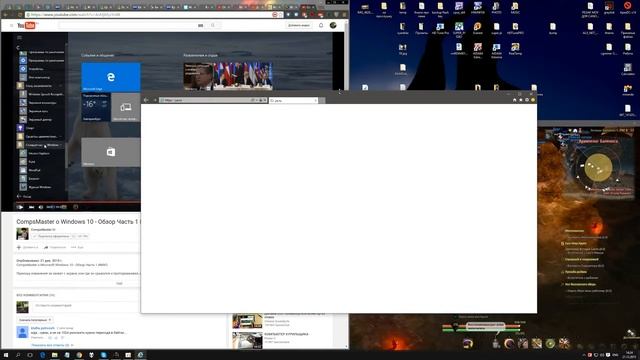
Task: Select the open Internet Explorer tab
Action: [293, 100]
